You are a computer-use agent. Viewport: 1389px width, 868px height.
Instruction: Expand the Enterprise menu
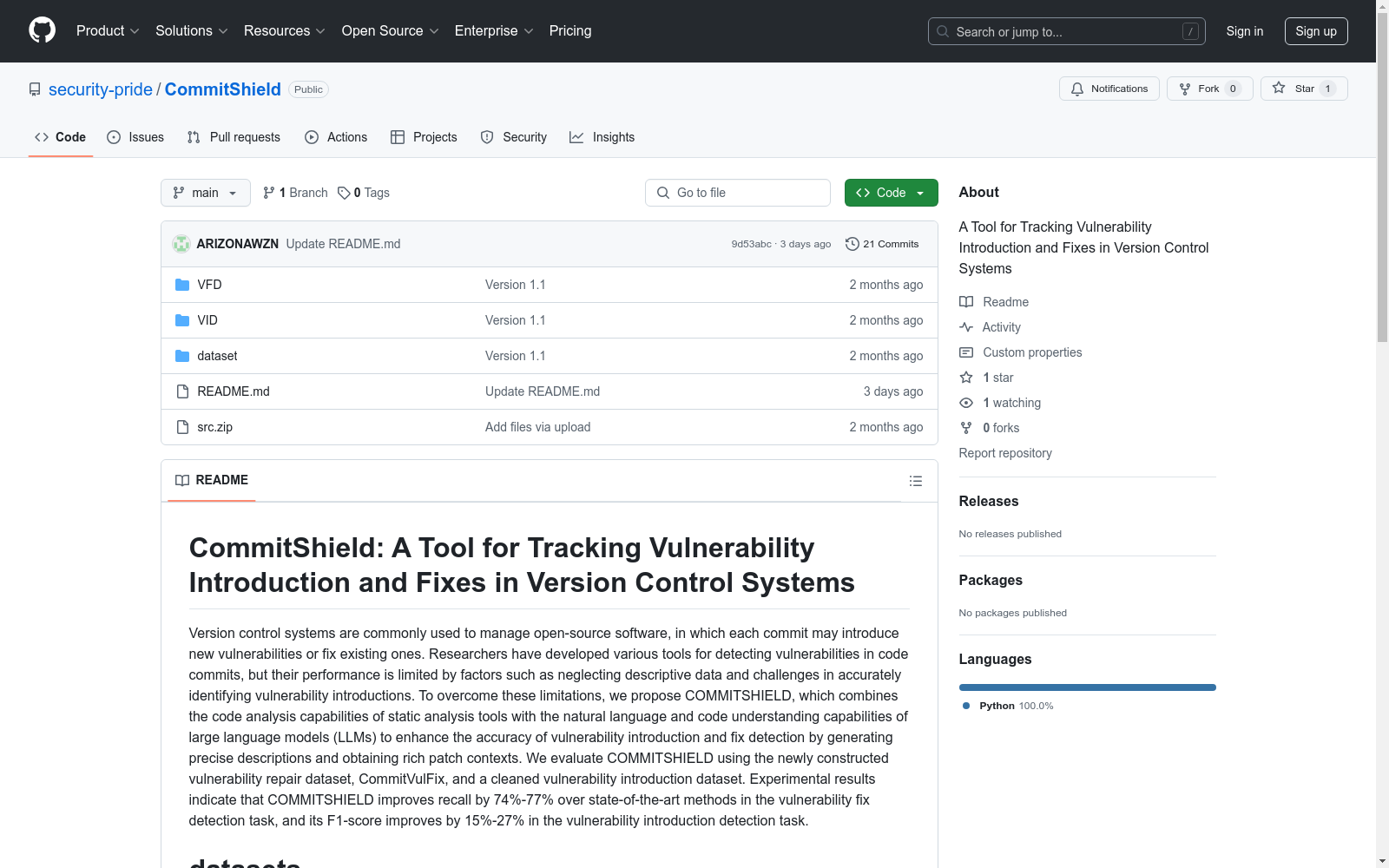click(493, 30)
